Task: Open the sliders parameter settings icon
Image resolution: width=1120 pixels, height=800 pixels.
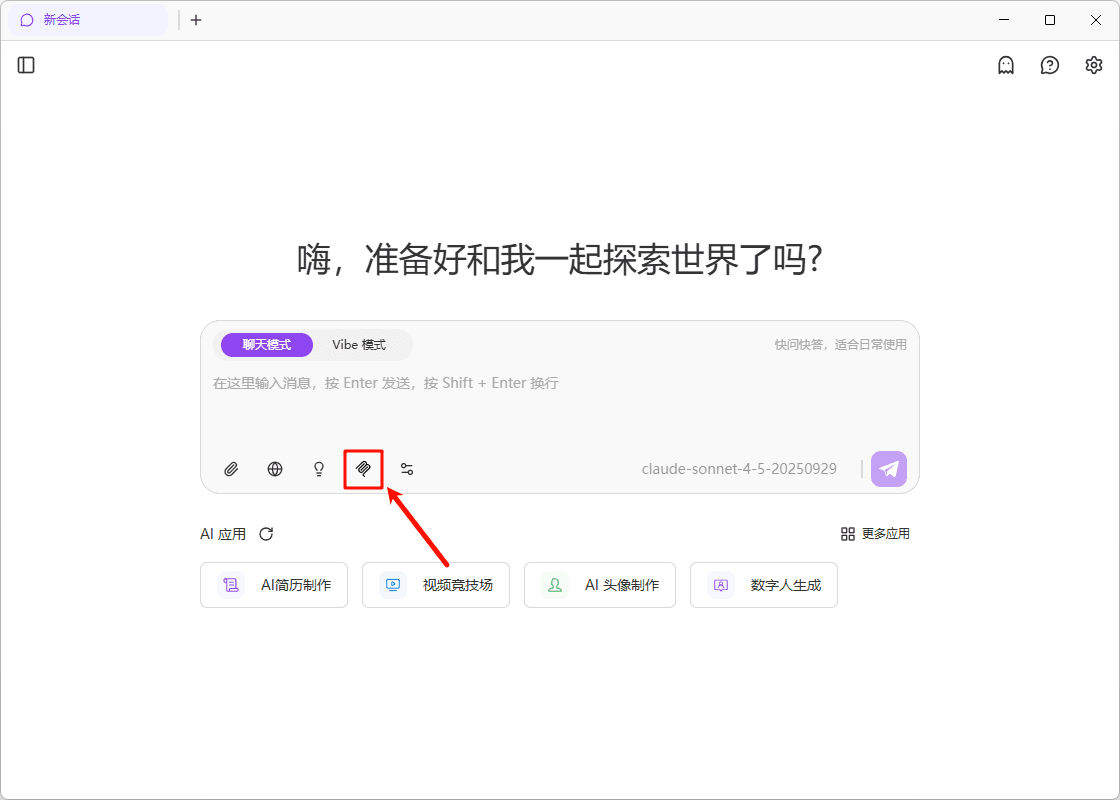Action: (407, 469)
